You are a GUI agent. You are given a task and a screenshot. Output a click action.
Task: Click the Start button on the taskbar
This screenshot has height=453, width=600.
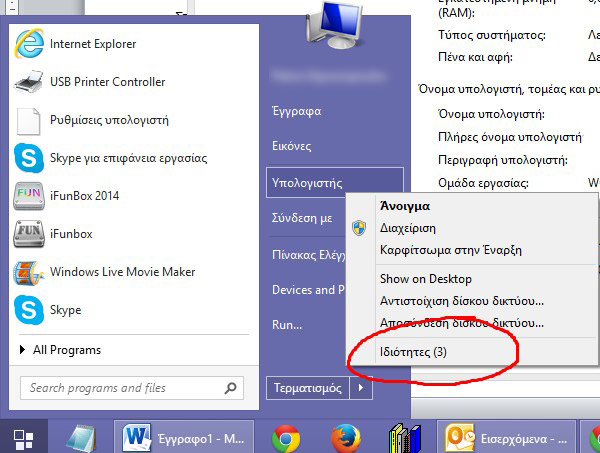click(x=24, y=437)
